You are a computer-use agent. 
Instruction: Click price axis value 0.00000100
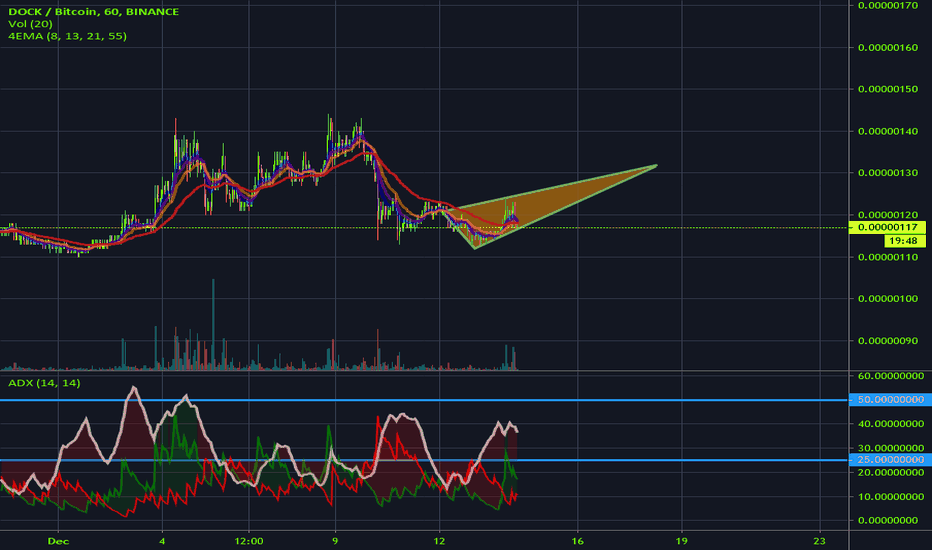pos(888,299)
